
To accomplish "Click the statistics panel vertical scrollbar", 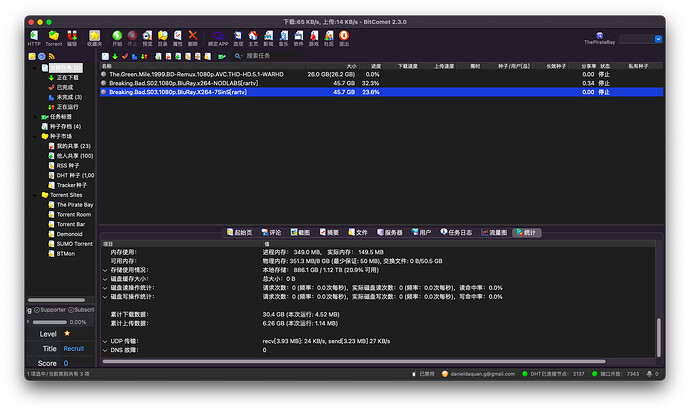I will [x=659, y=337].
